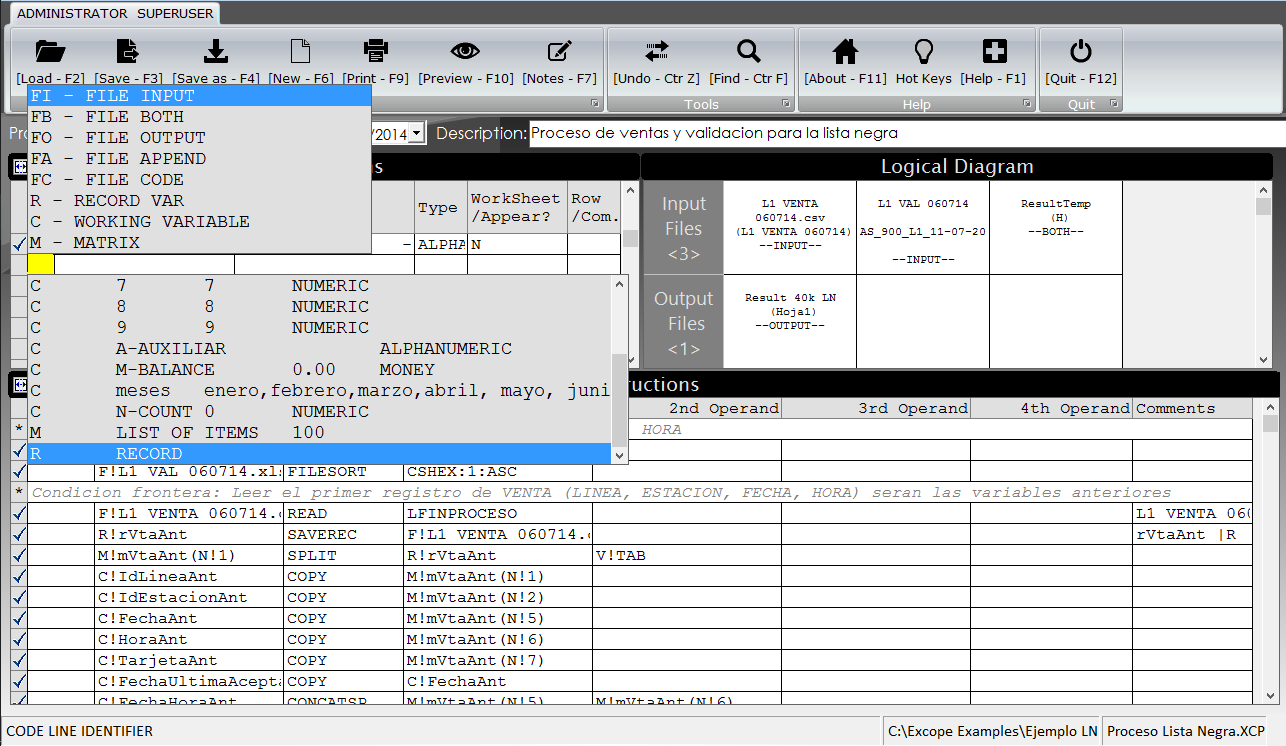The width and height of the screenshot is (1286, 746).
Task: Show Hot Keys with the lightbulb icon
Action: [924, 51]
